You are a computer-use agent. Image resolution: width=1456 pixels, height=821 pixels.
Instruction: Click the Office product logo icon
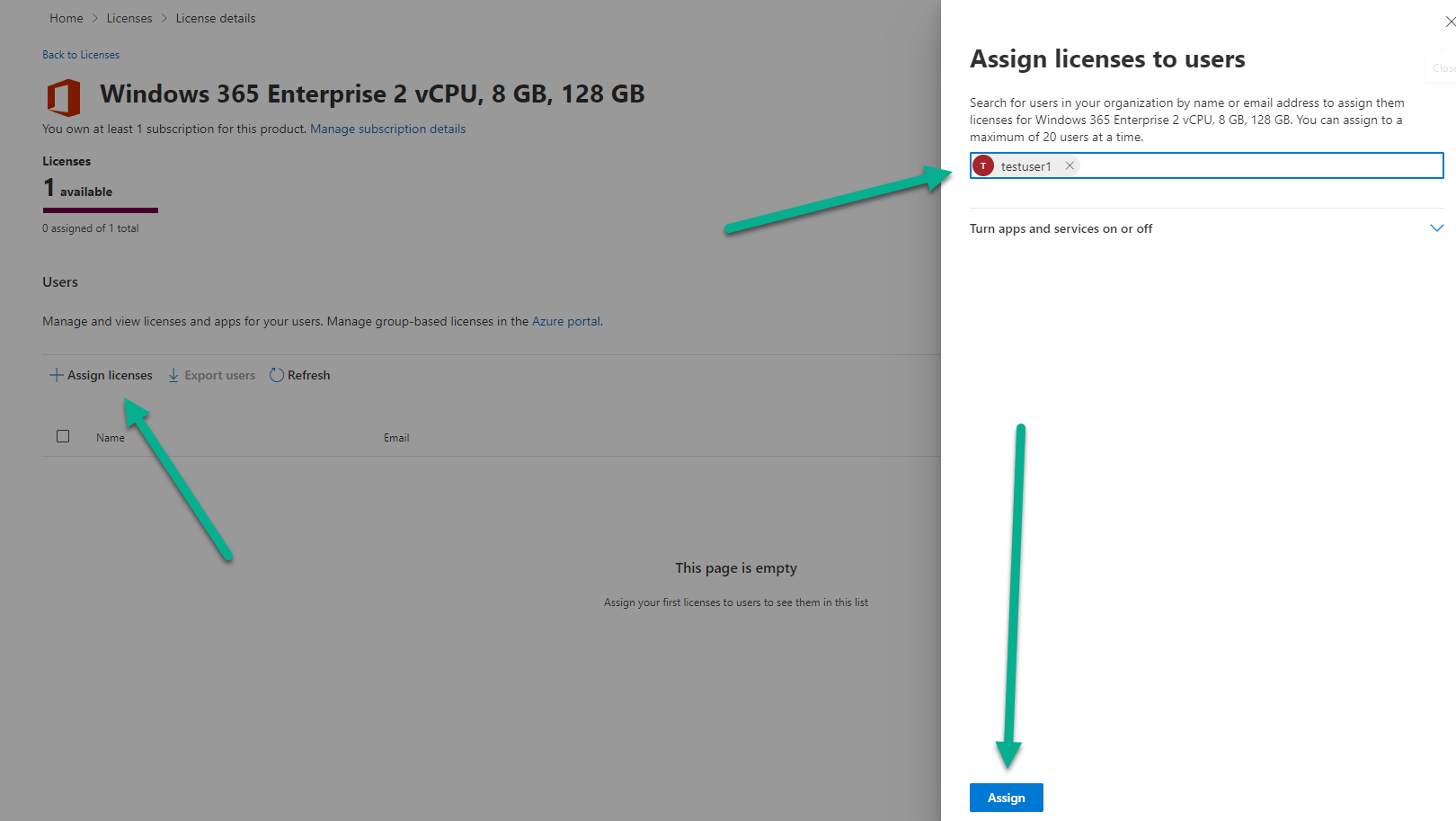point(64,97)
